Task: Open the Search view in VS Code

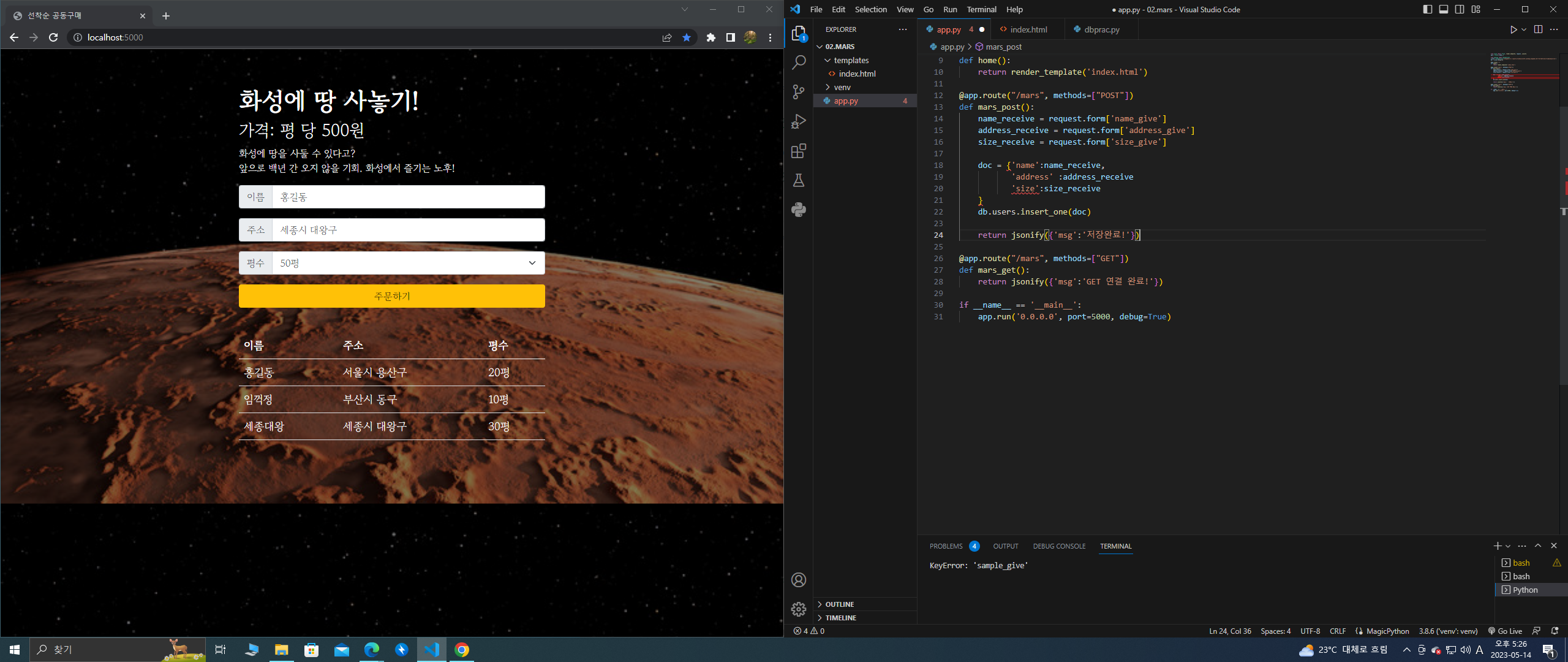Action: click(x=799, y=63)
